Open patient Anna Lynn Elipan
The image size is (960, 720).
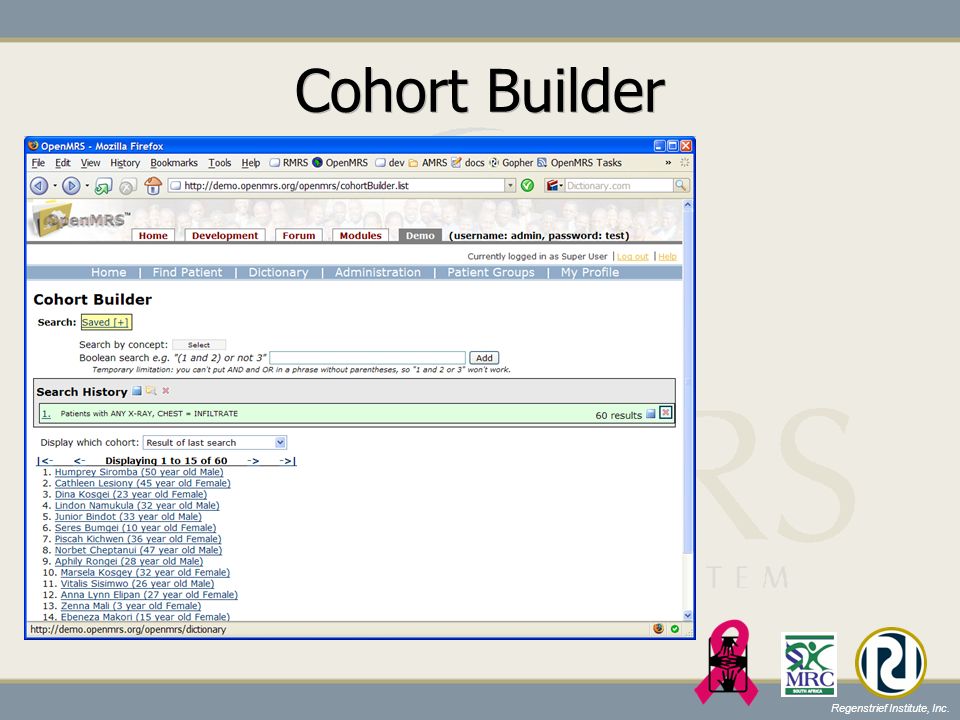(x=149, y=594)
